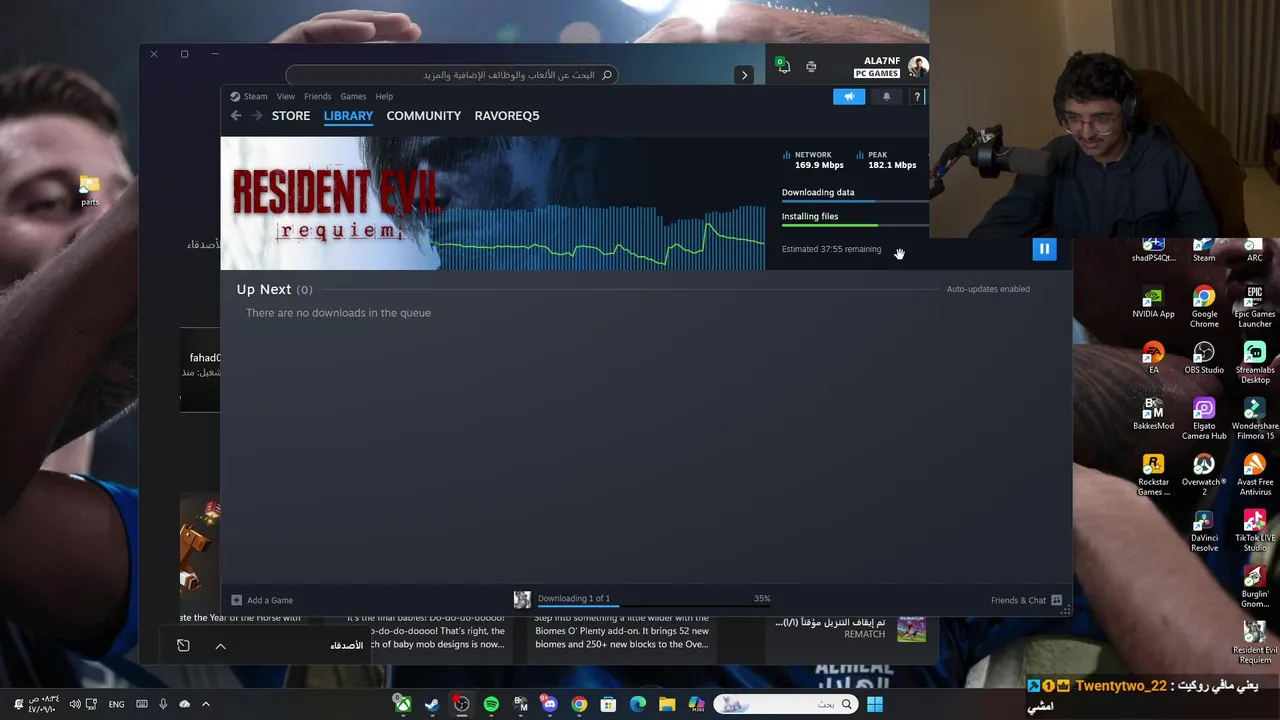Open the REMATCH download notification
The height and width of the screenshot is (720, 1280).
pyautogui.click(x=850, y=628)
